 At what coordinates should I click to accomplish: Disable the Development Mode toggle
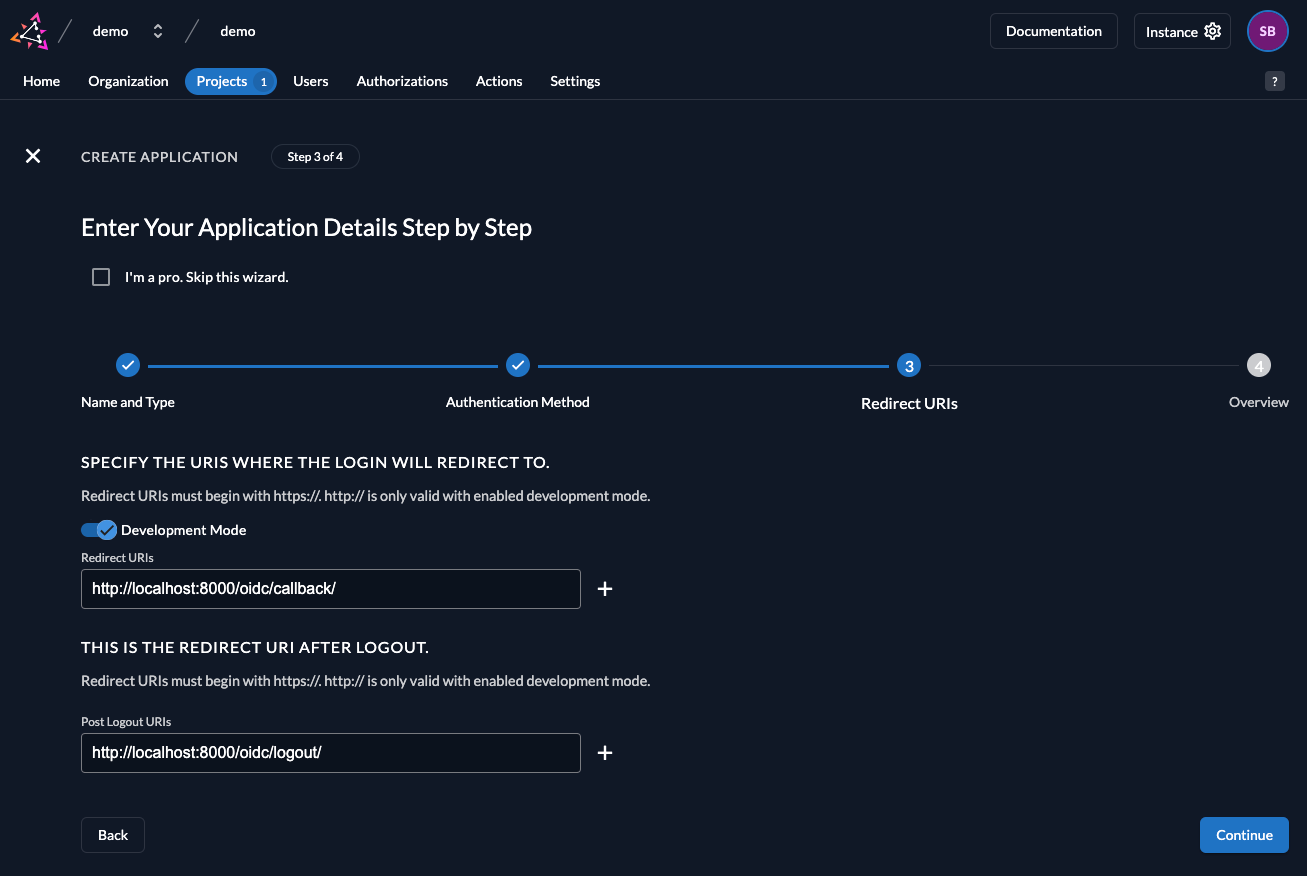[99, 529]
